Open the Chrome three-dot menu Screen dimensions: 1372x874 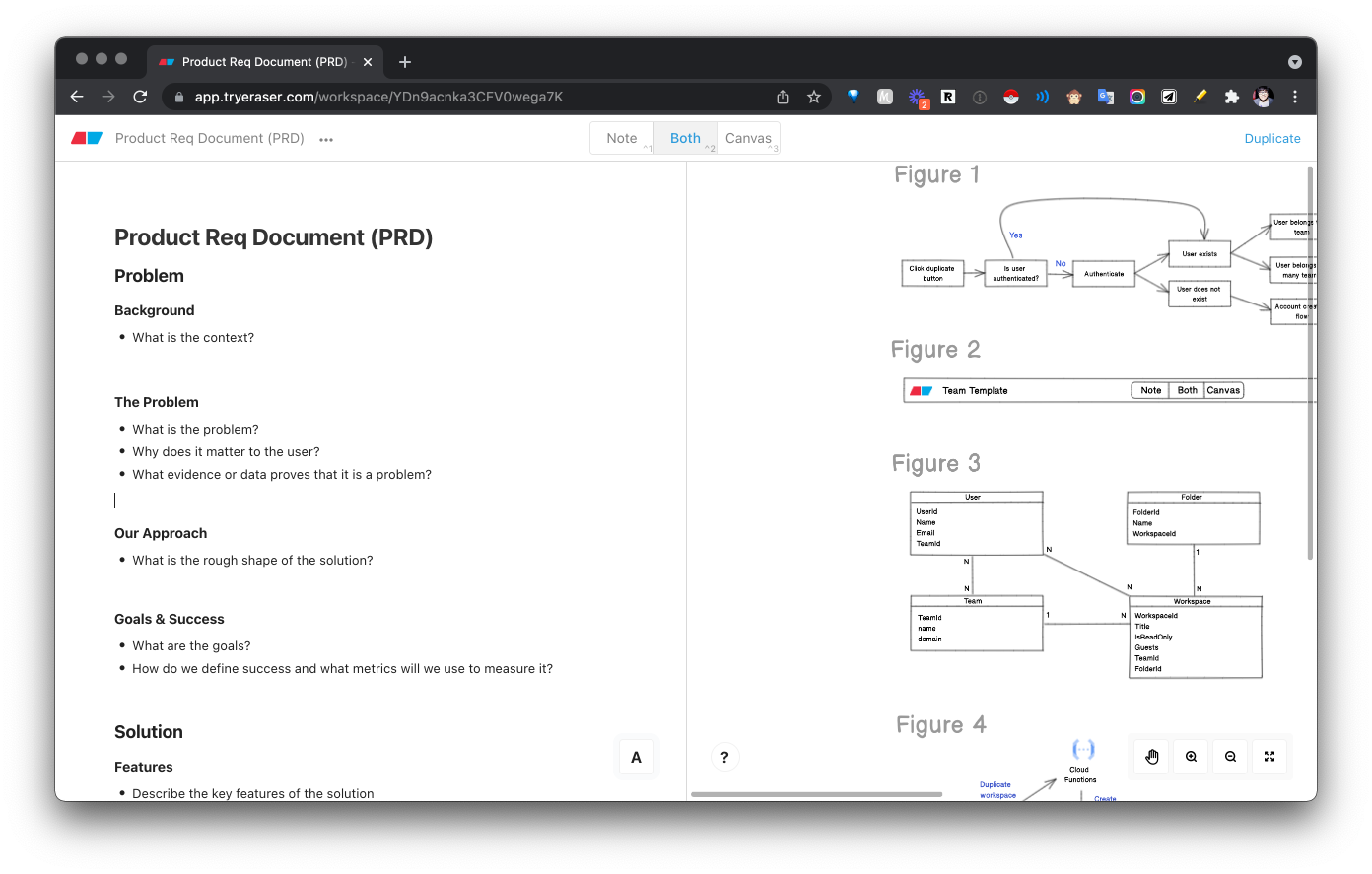(x=1295, y=97)
